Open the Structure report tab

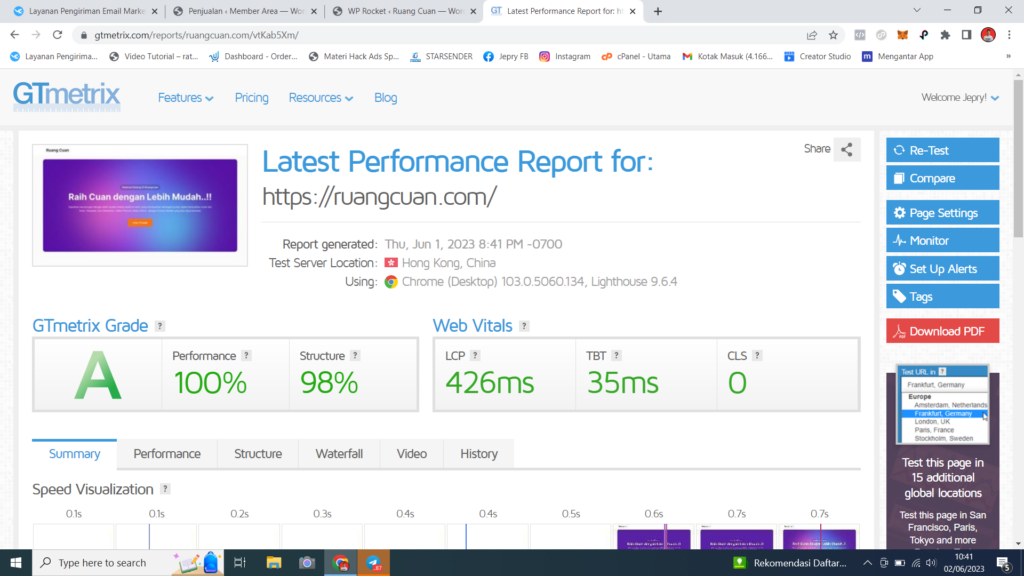(x=257, y=454)
